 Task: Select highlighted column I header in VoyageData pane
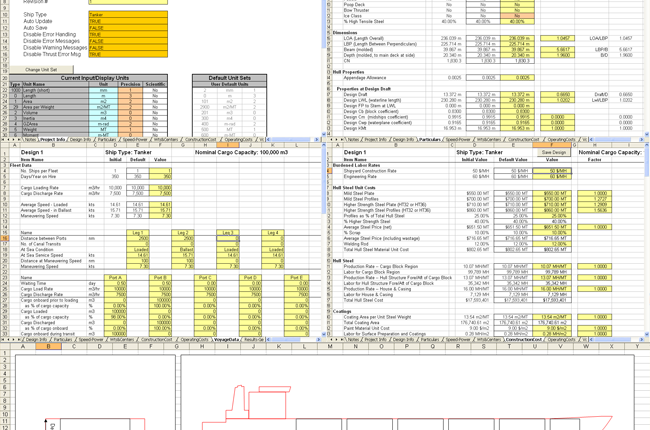click(x=228, y=145)
